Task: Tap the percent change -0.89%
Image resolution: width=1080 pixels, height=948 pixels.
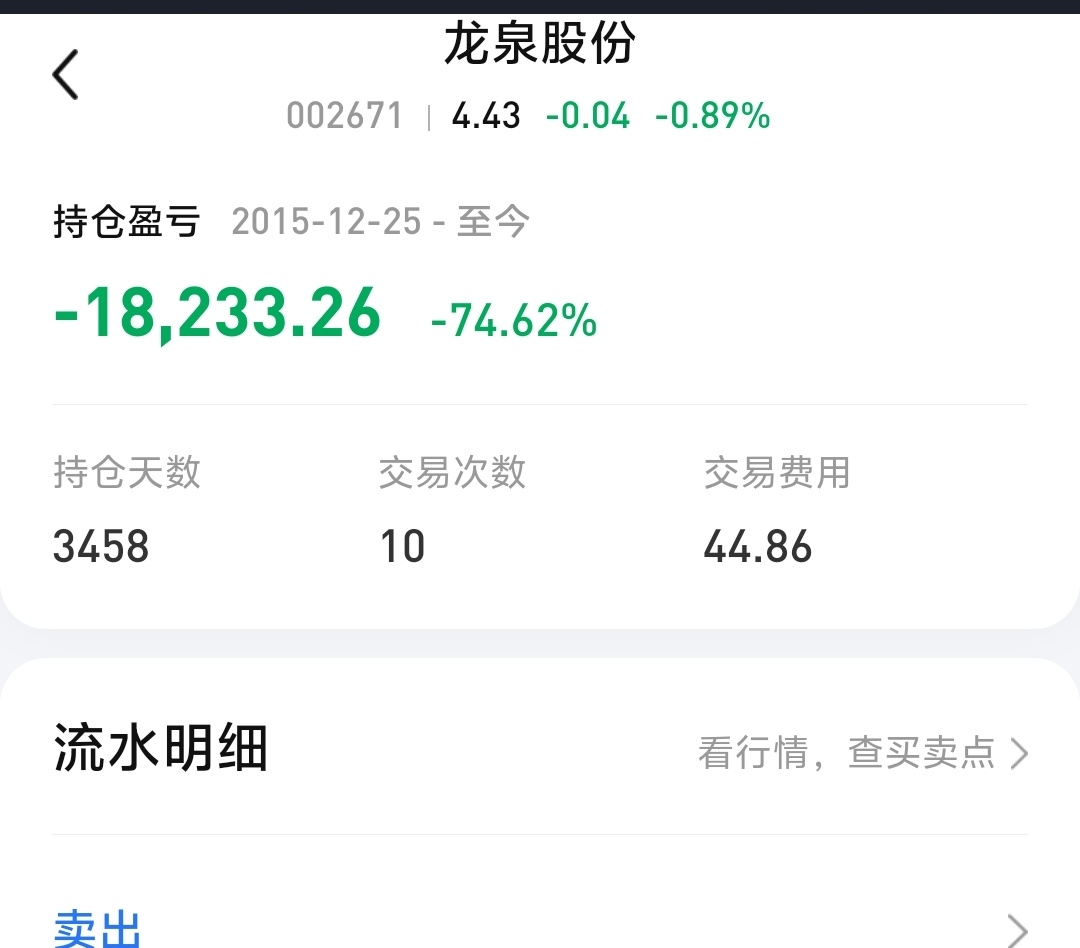Action: (712, 116)
